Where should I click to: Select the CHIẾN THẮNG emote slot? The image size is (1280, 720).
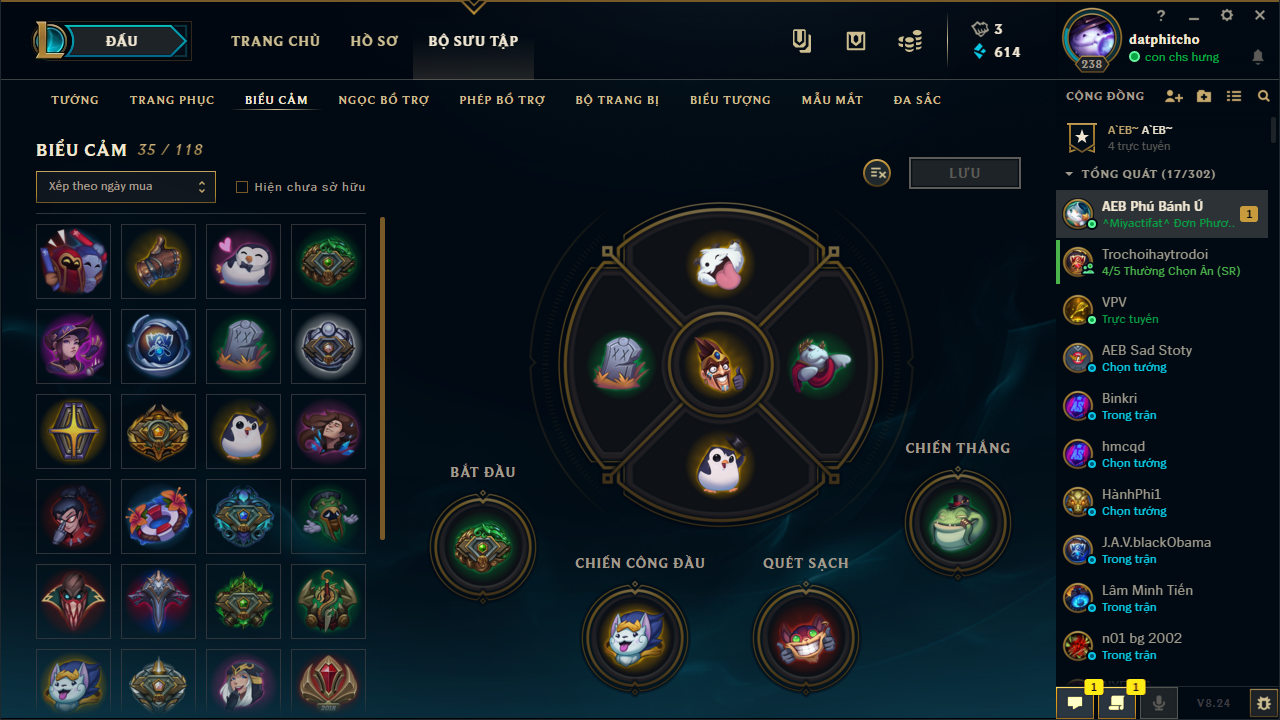[958, 521]
